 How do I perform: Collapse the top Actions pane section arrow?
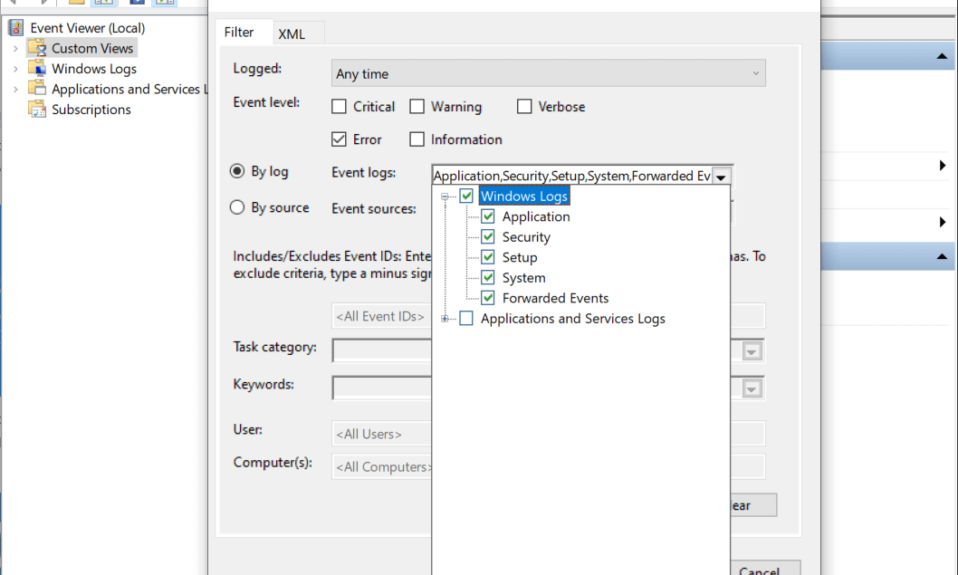[942, 57]
